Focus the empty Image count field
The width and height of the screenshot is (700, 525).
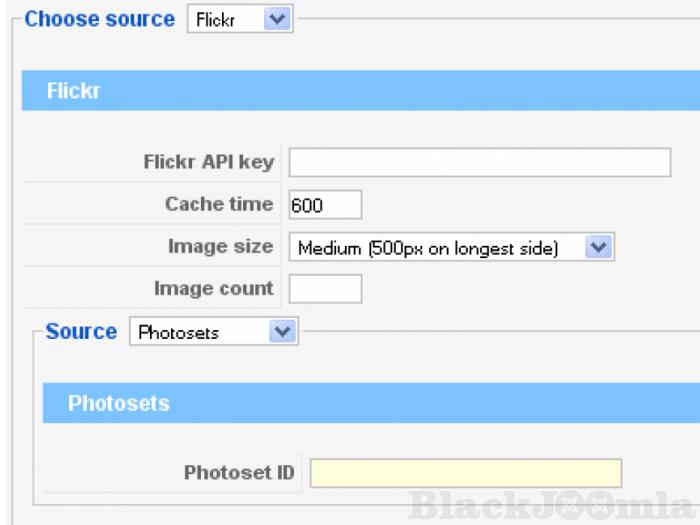pyautogui.click(x=325, y=289)
